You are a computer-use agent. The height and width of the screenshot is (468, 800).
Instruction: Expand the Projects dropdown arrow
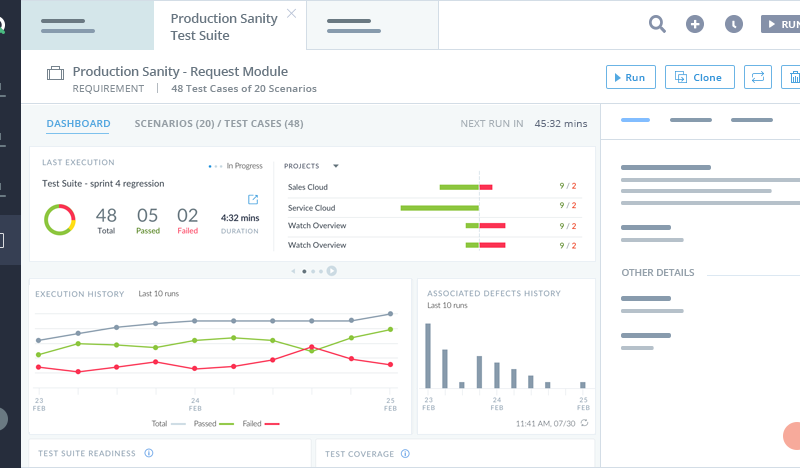pos(336,166)
